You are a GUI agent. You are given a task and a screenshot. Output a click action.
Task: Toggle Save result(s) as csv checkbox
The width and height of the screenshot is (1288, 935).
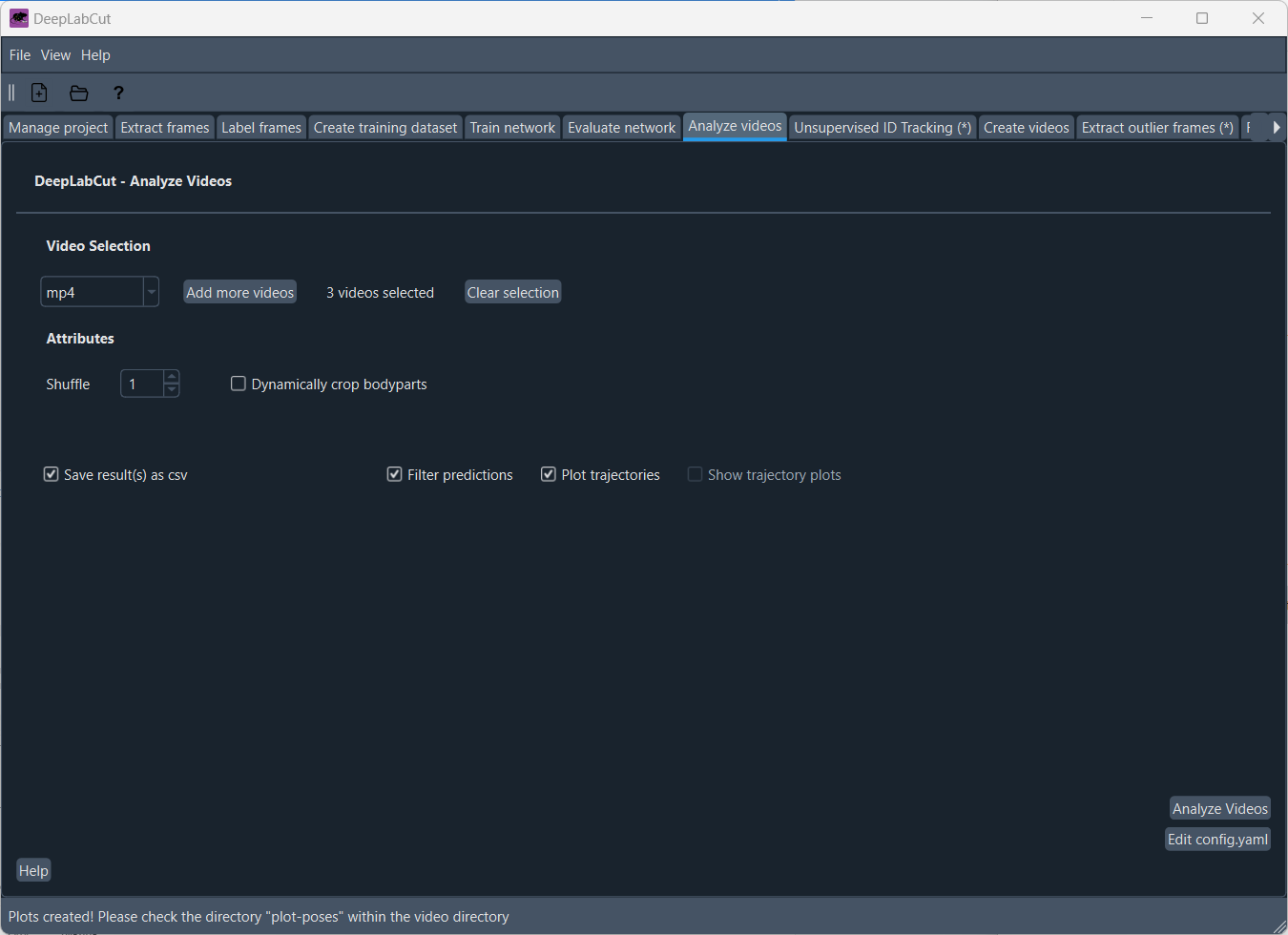pos(52,474)
